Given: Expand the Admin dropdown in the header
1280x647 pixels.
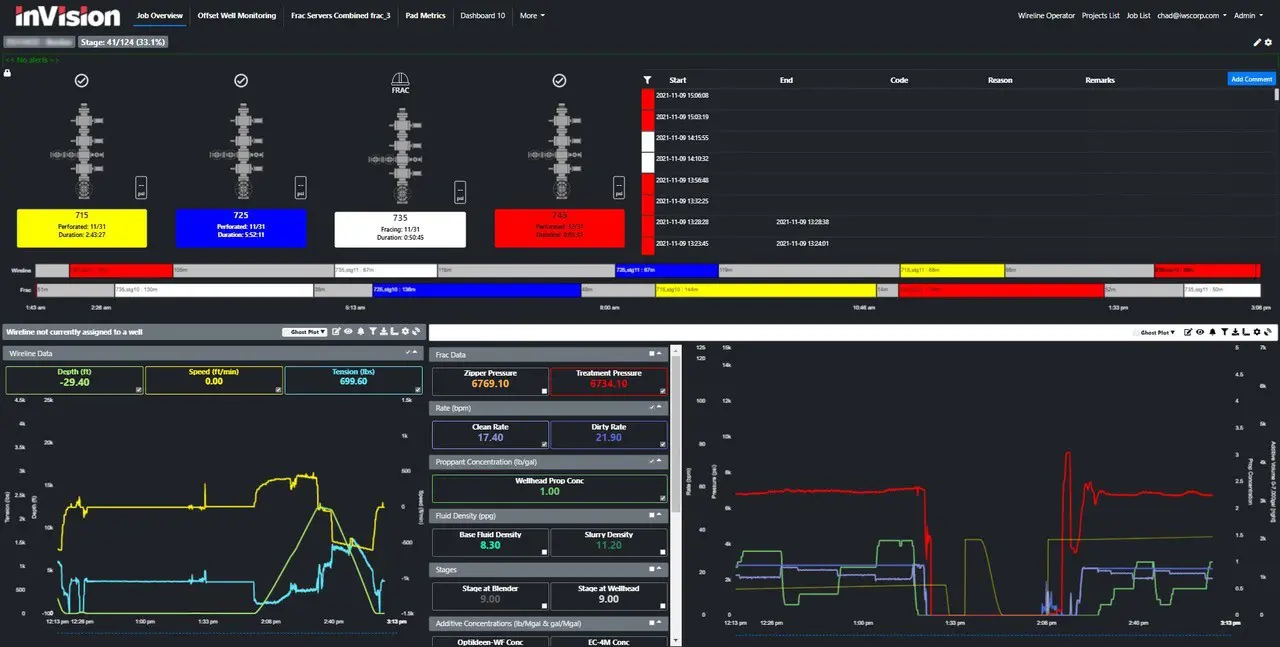Looking at the screenshot, I should click(x=1246, y=15).
